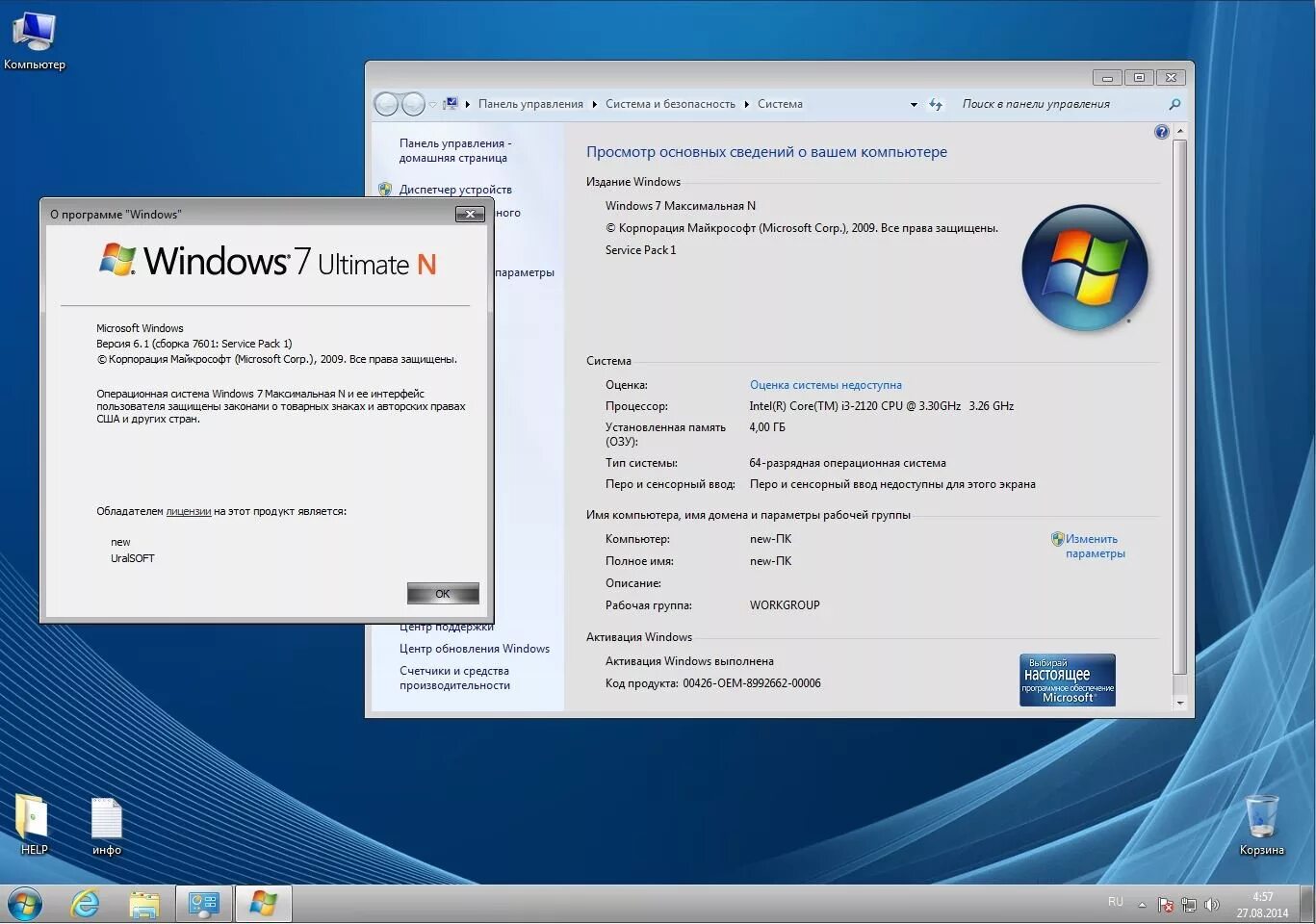Open recent pages dropdown beside navigation arrows
Viewport: 1316px width, 924px height.
(x=432, y=104)
